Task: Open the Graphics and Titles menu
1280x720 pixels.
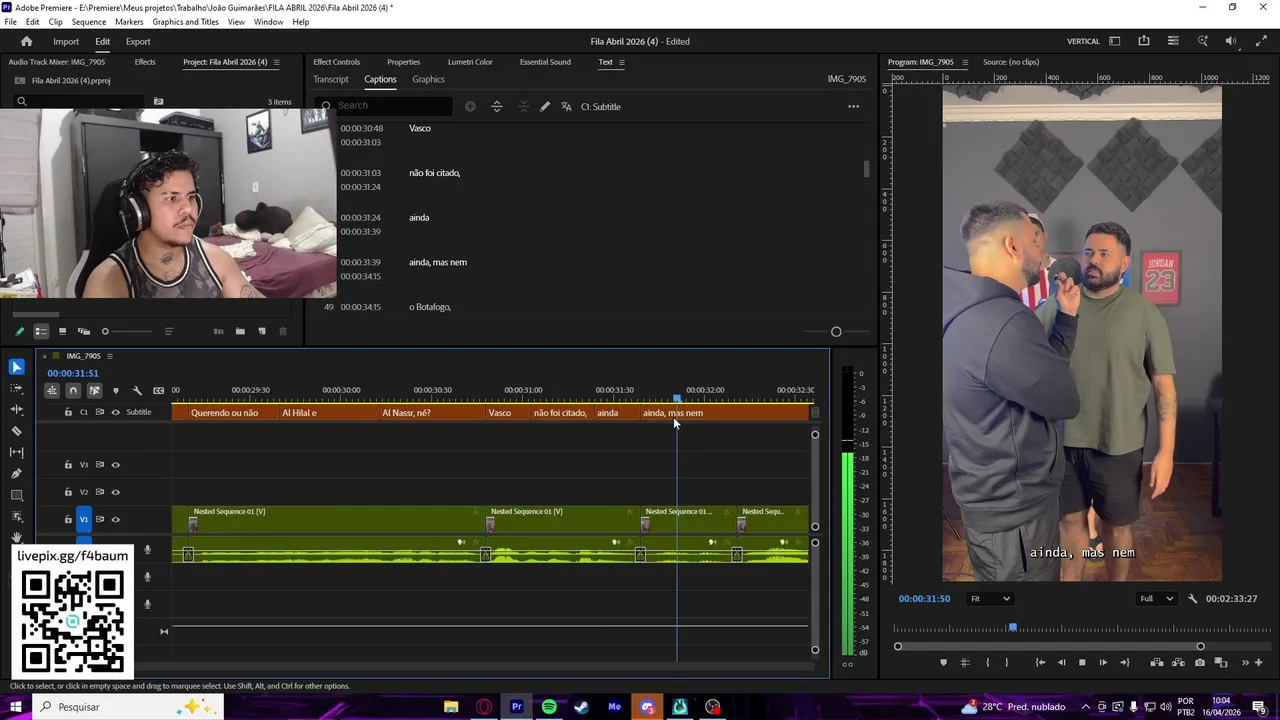Action: coord(186,21)
